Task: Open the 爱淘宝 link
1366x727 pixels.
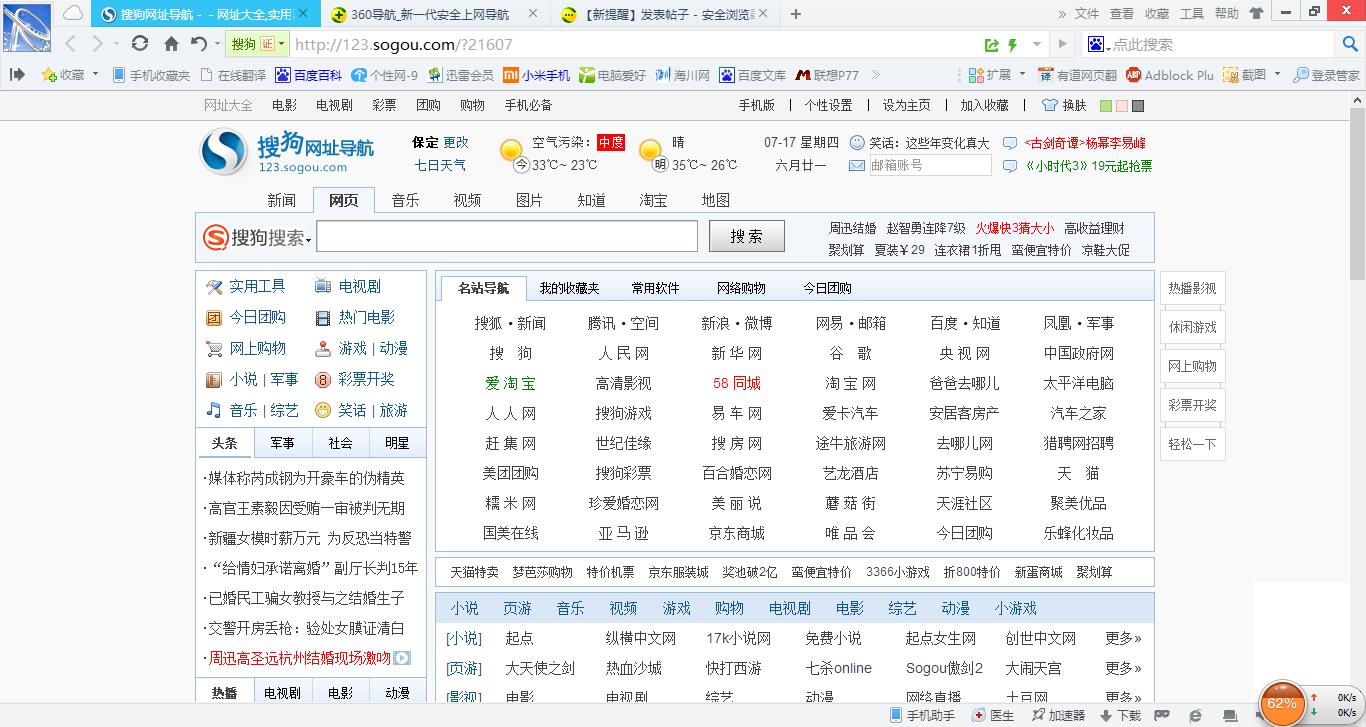Action: 511,383
